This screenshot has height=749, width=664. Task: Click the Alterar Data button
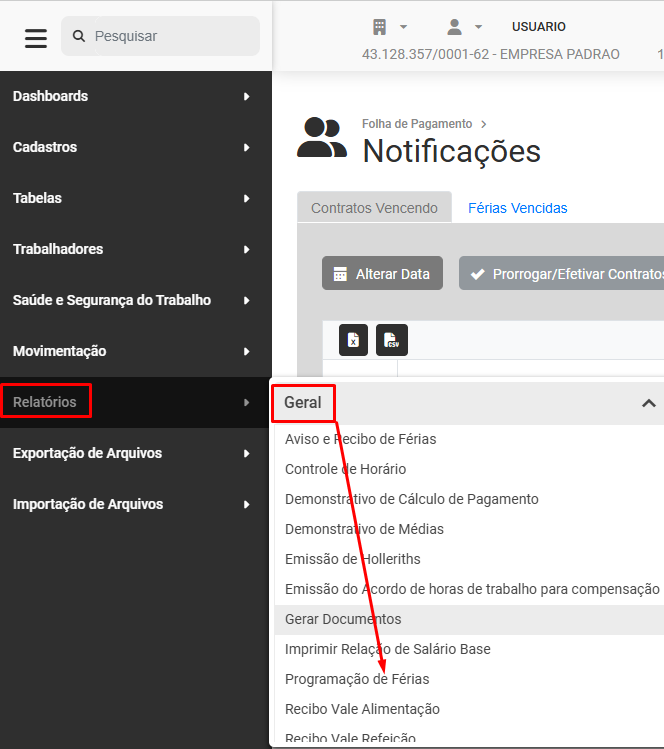click(382, 274)
